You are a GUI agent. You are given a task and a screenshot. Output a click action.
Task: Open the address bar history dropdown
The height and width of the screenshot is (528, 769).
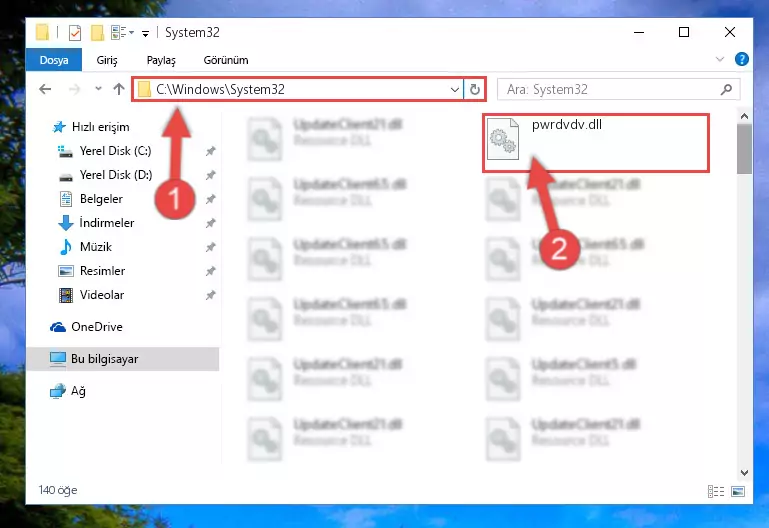pyautogui.click(x=455, y=90)
